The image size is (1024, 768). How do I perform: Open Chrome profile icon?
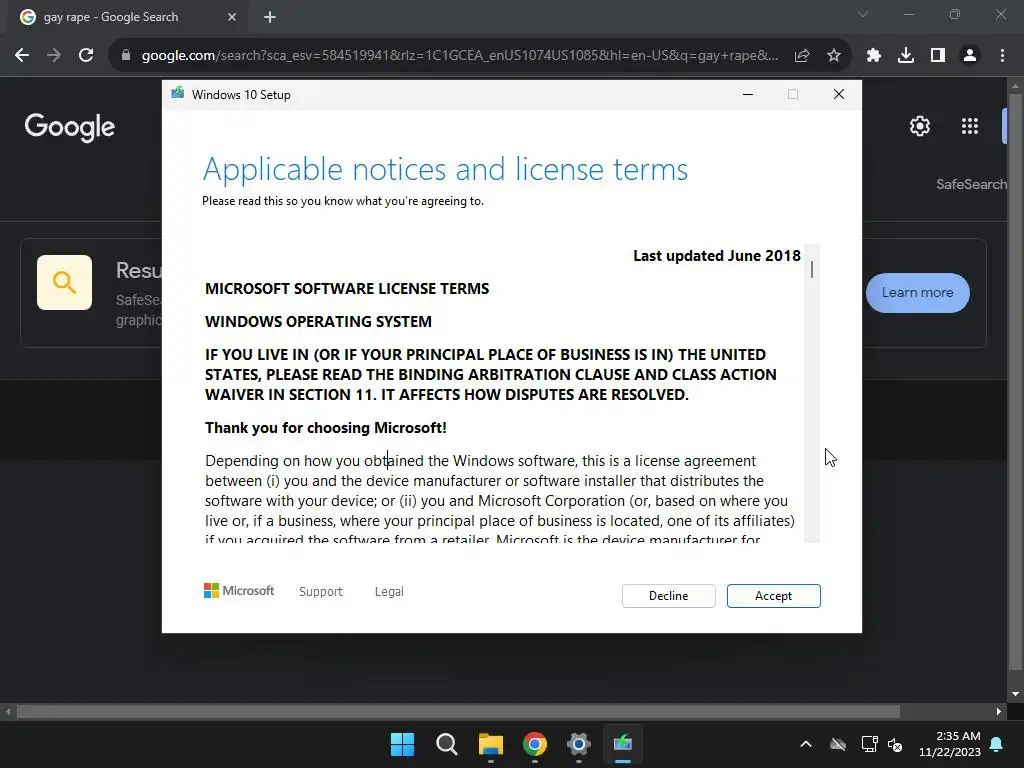point(970,56)
